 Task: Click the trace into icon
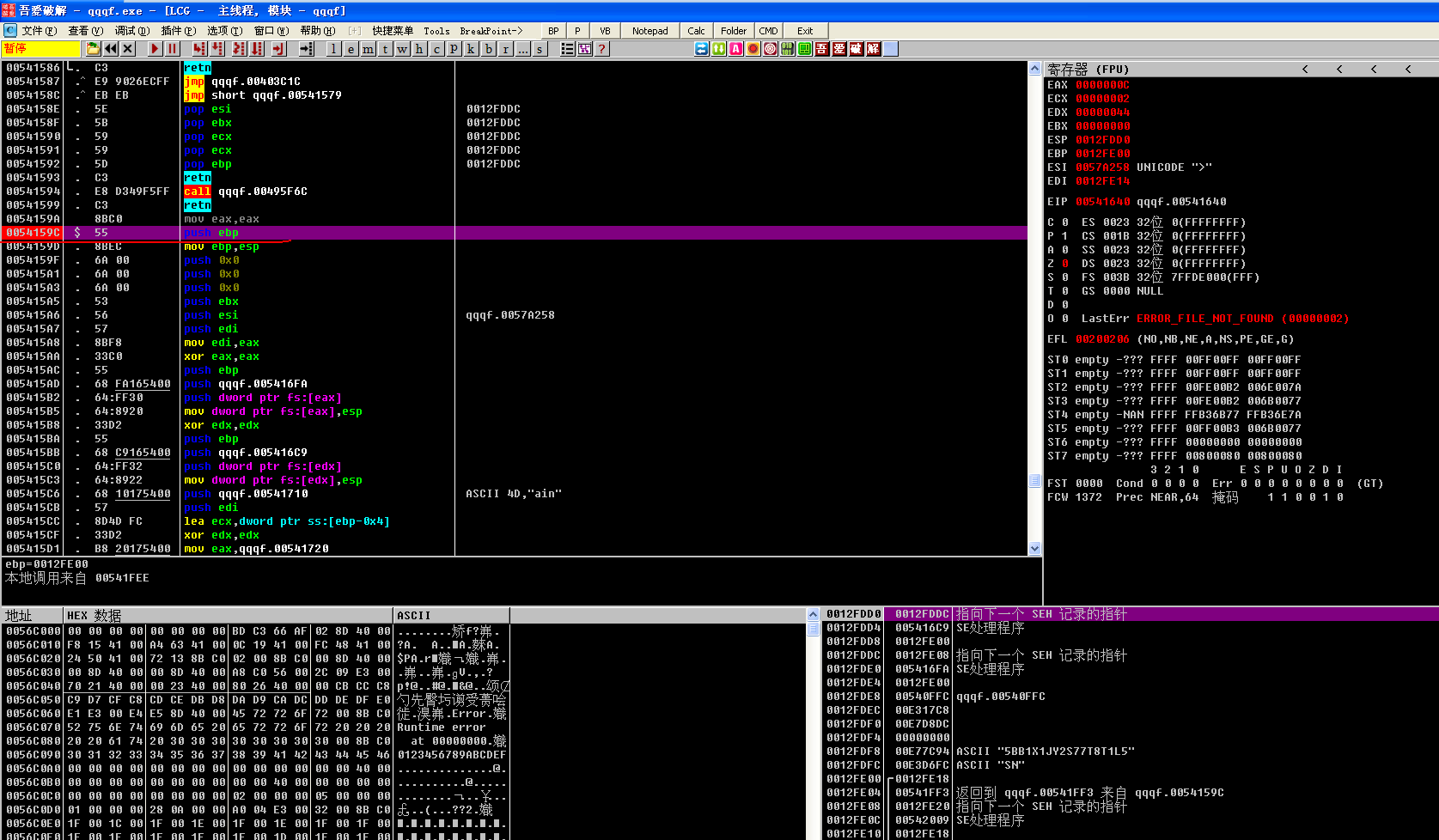click(x=239, y=49)
